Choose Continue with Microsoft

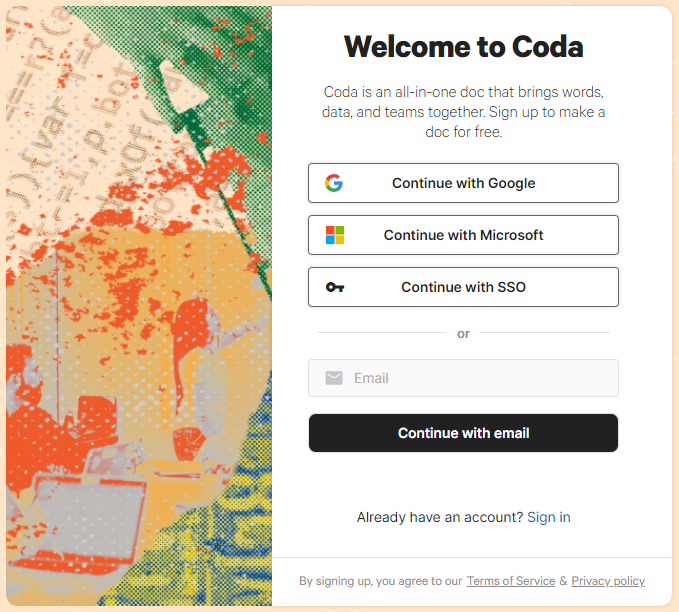[463, 235]
